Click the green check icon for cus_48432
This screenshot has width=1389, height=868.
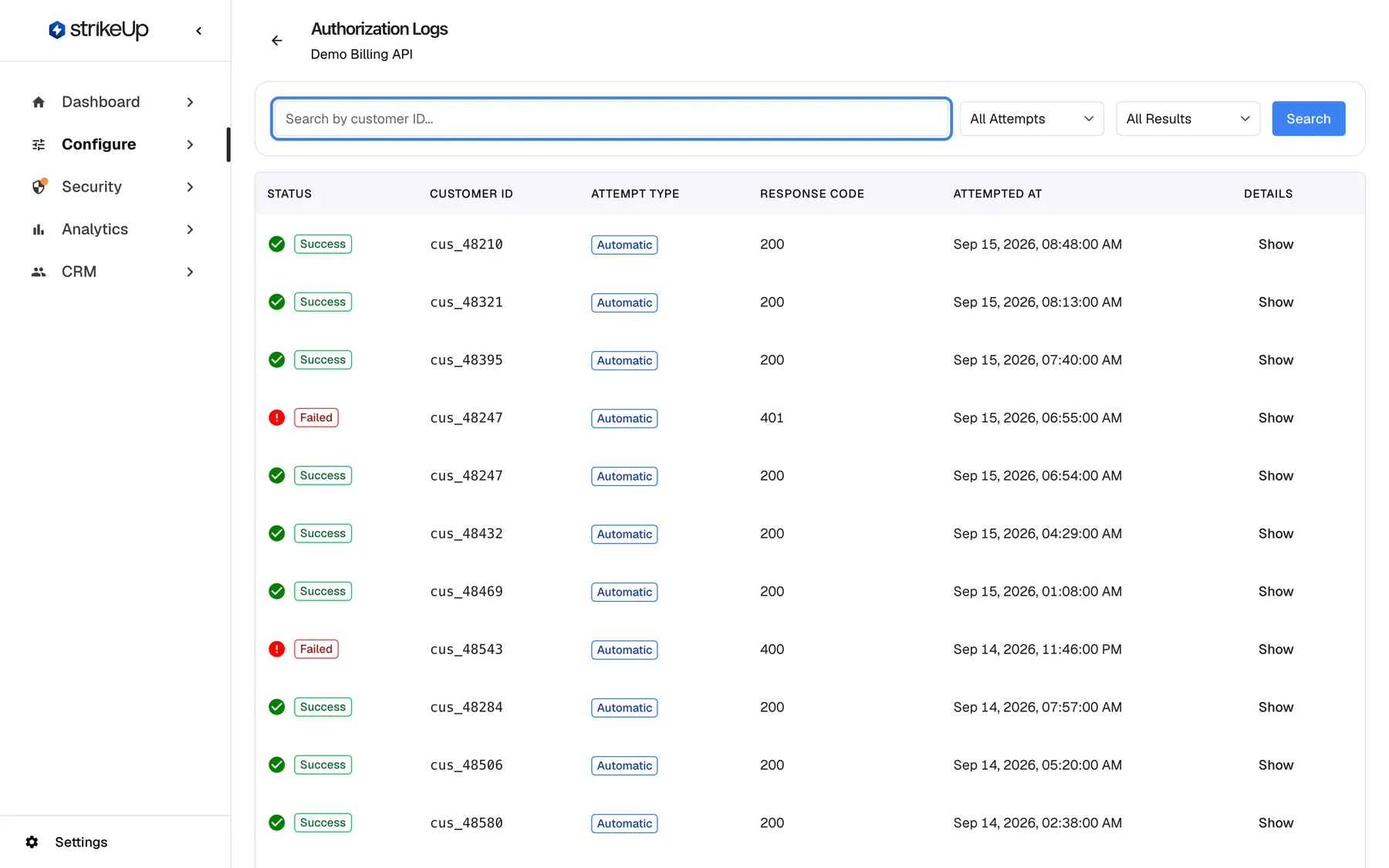276,533
